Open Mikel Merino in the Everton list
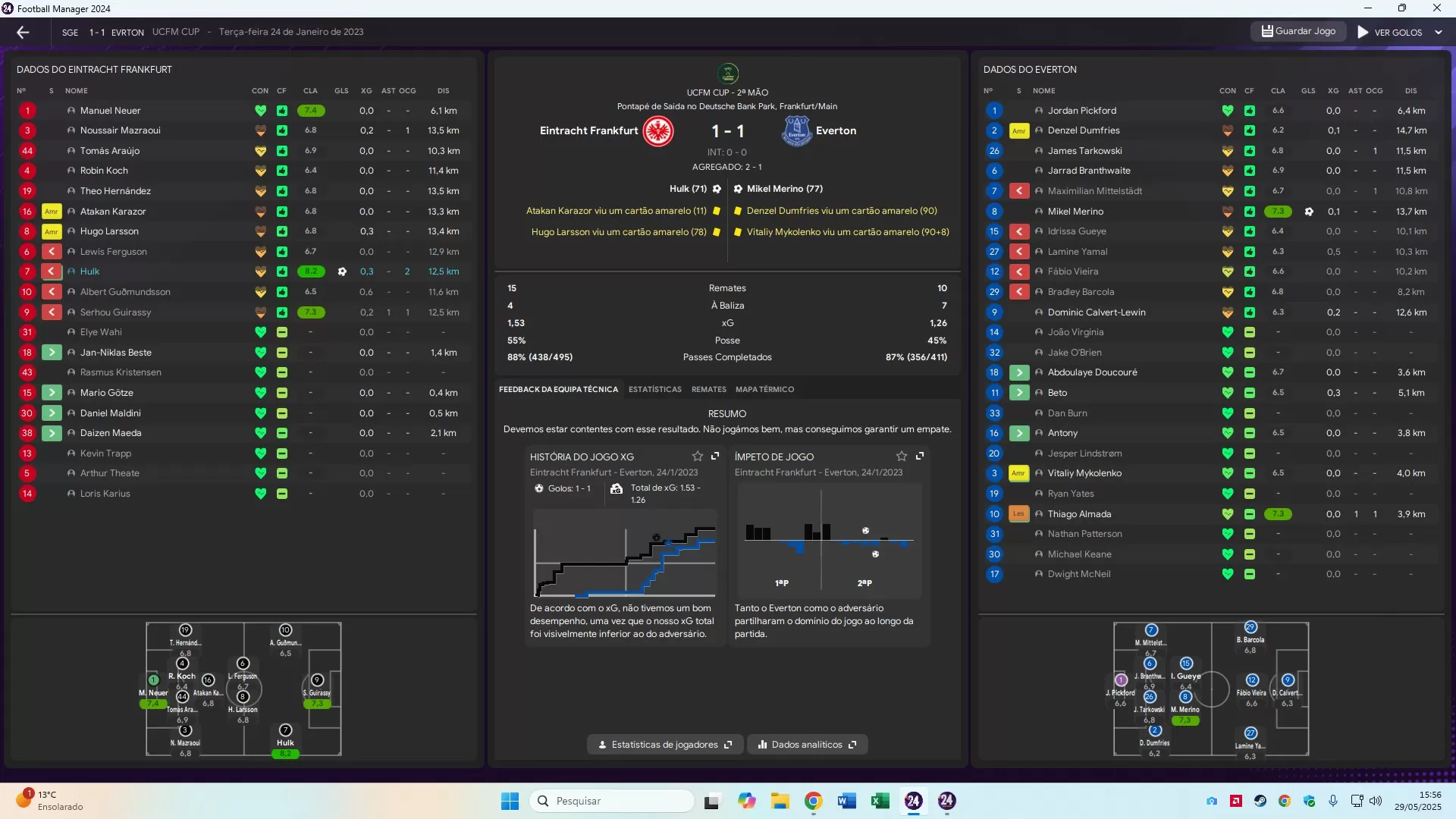The width and height of the screenshot is (1456, 819). (x=1075, y=212)
